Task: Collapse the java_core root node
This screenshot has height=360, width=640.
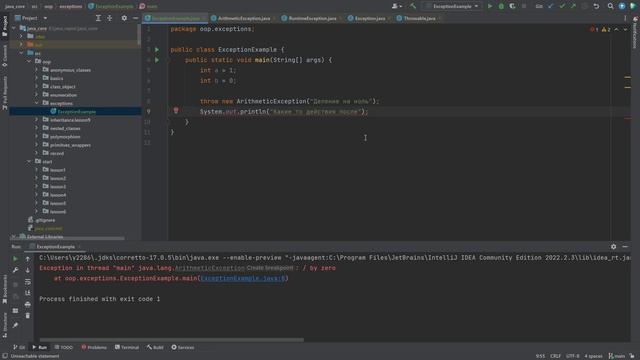Action: (x=14, y=29)
